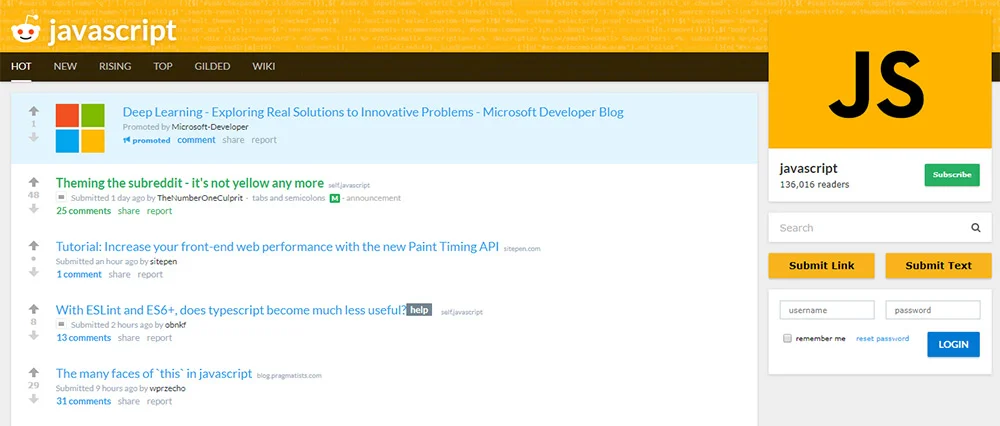Switch to the TOP tab
Screen dimensions: 1000x426
[x=163, y=66]
